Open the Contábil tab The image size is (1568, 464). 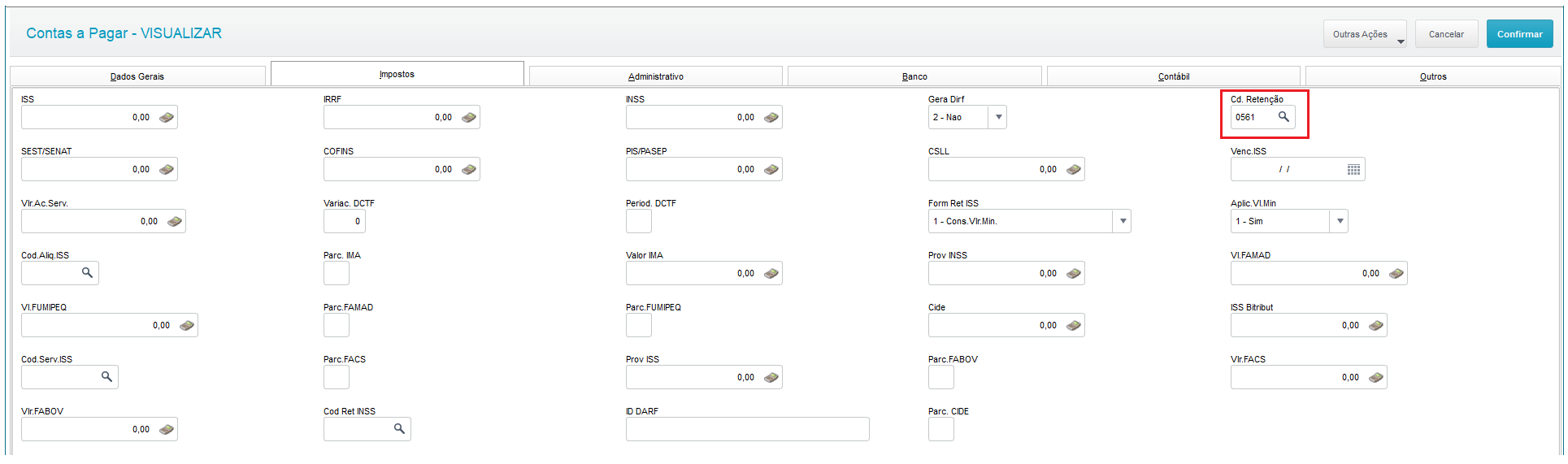click(1173, 76)
